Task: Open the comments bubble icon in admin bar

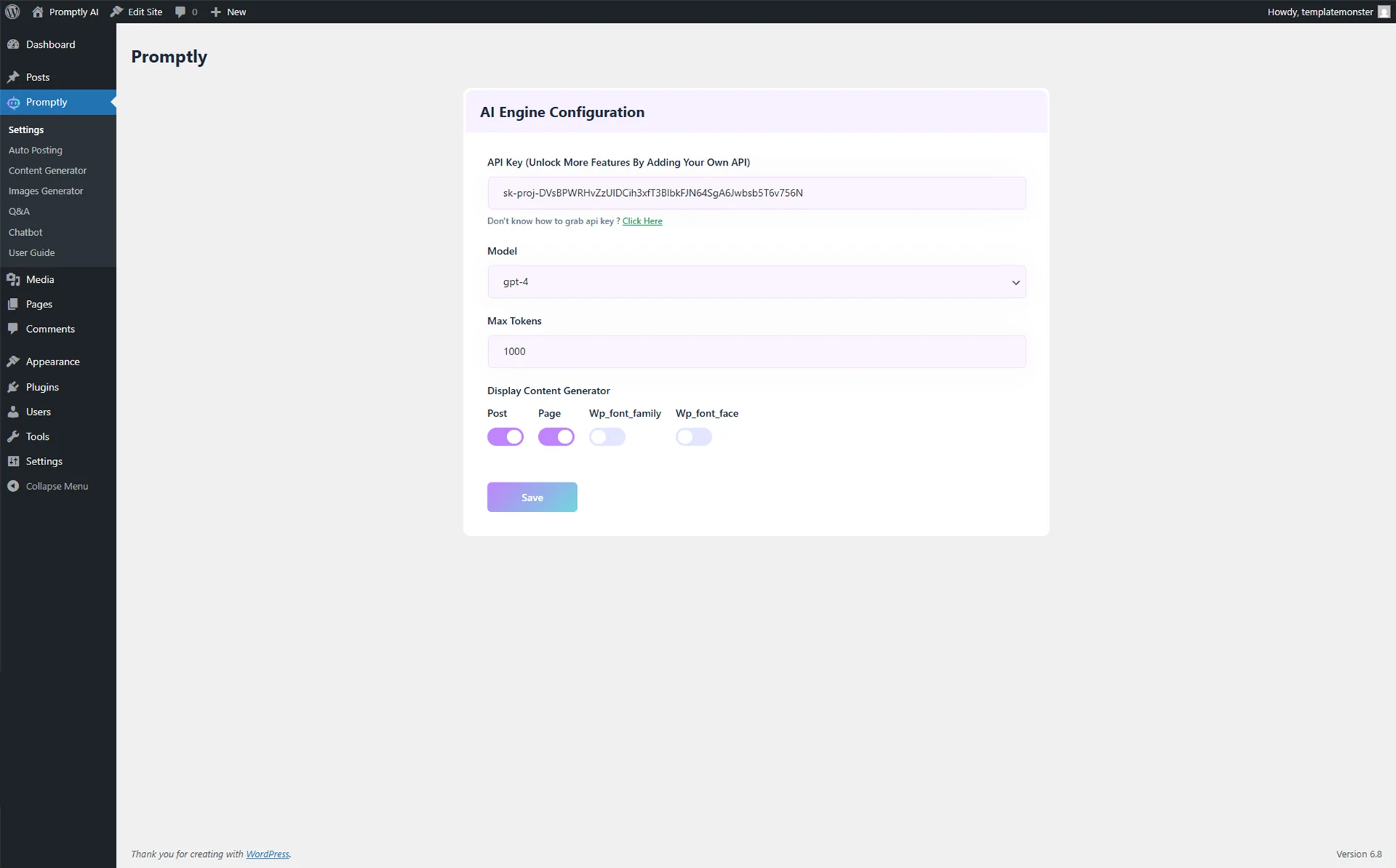Action: (180, 12)
